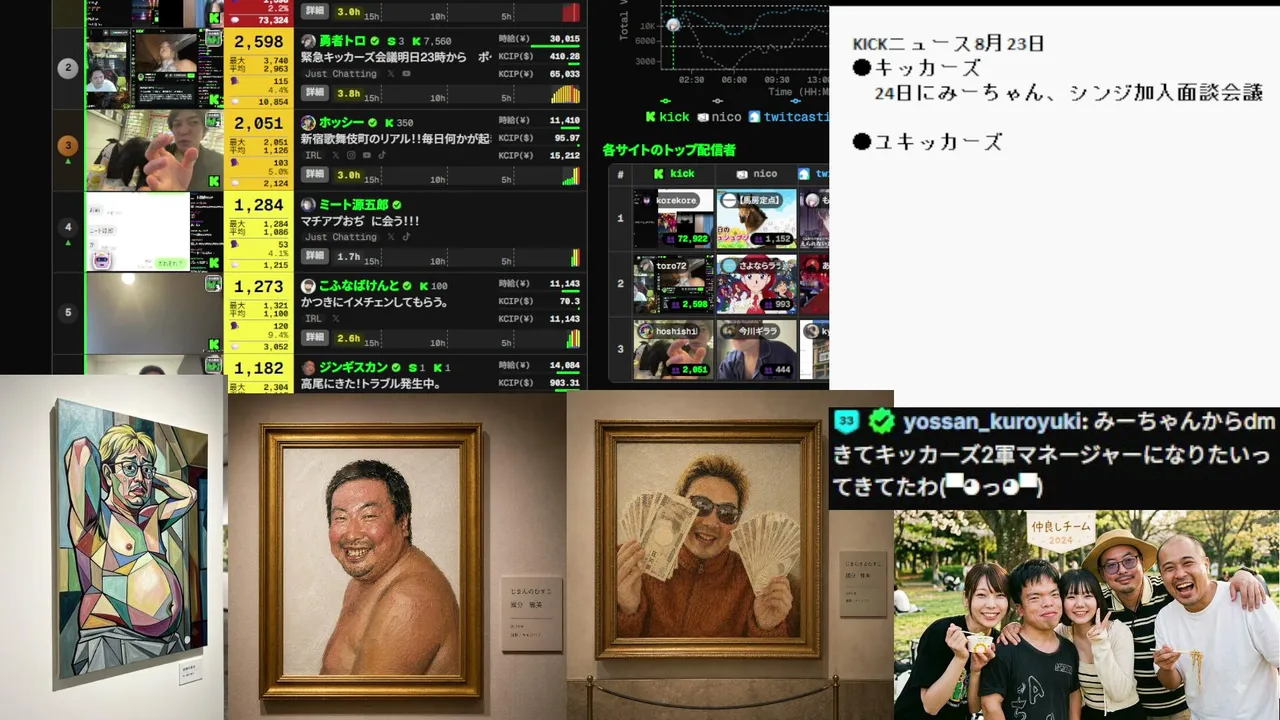Viewport: 1280px width, 720px height.
Task: Open the stream preview in ホッシー's row
Action: click(154, 150)
